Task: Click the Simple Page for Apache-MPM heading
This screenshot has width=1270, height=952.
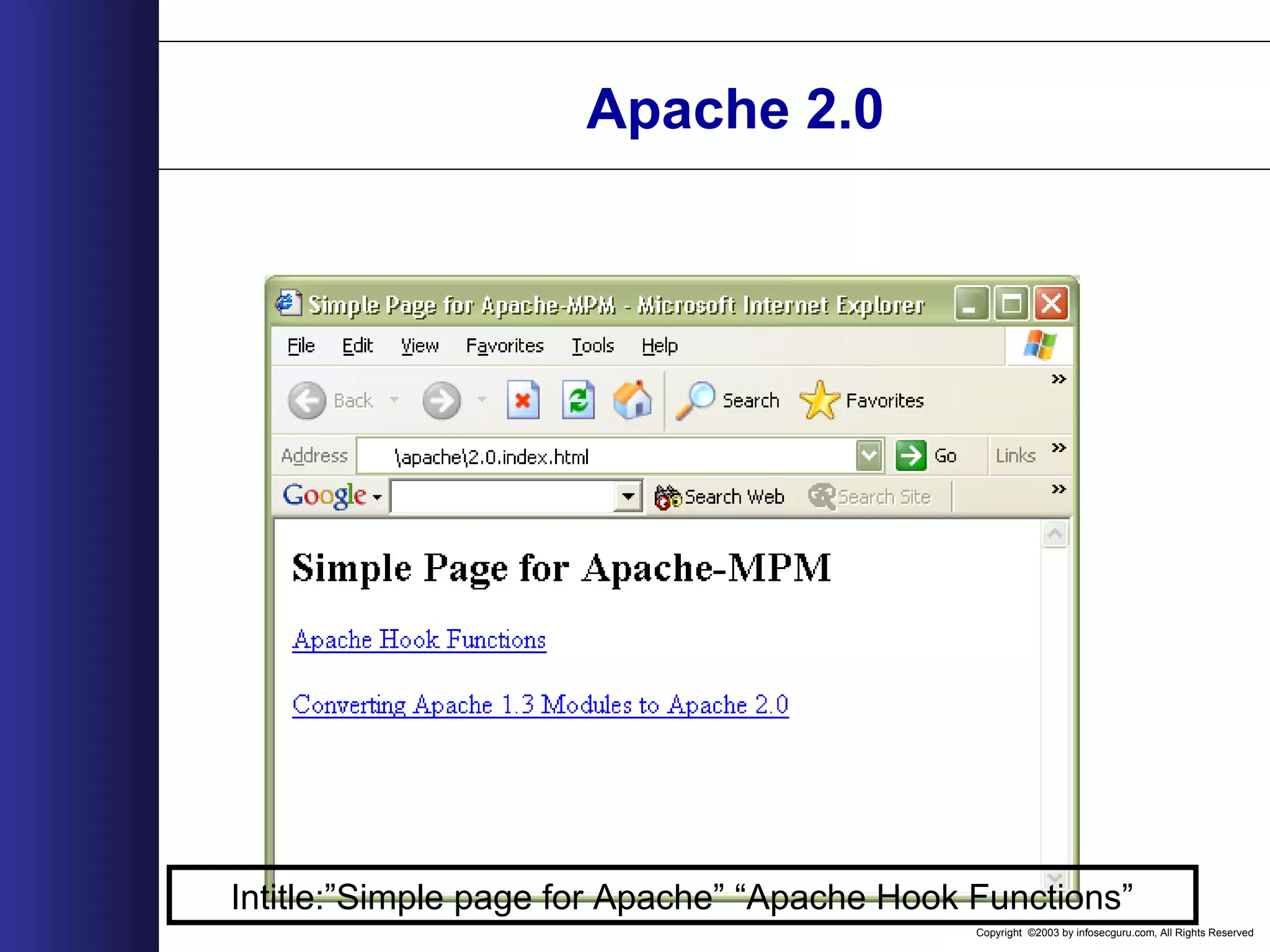Action: [x=561, y=568]
